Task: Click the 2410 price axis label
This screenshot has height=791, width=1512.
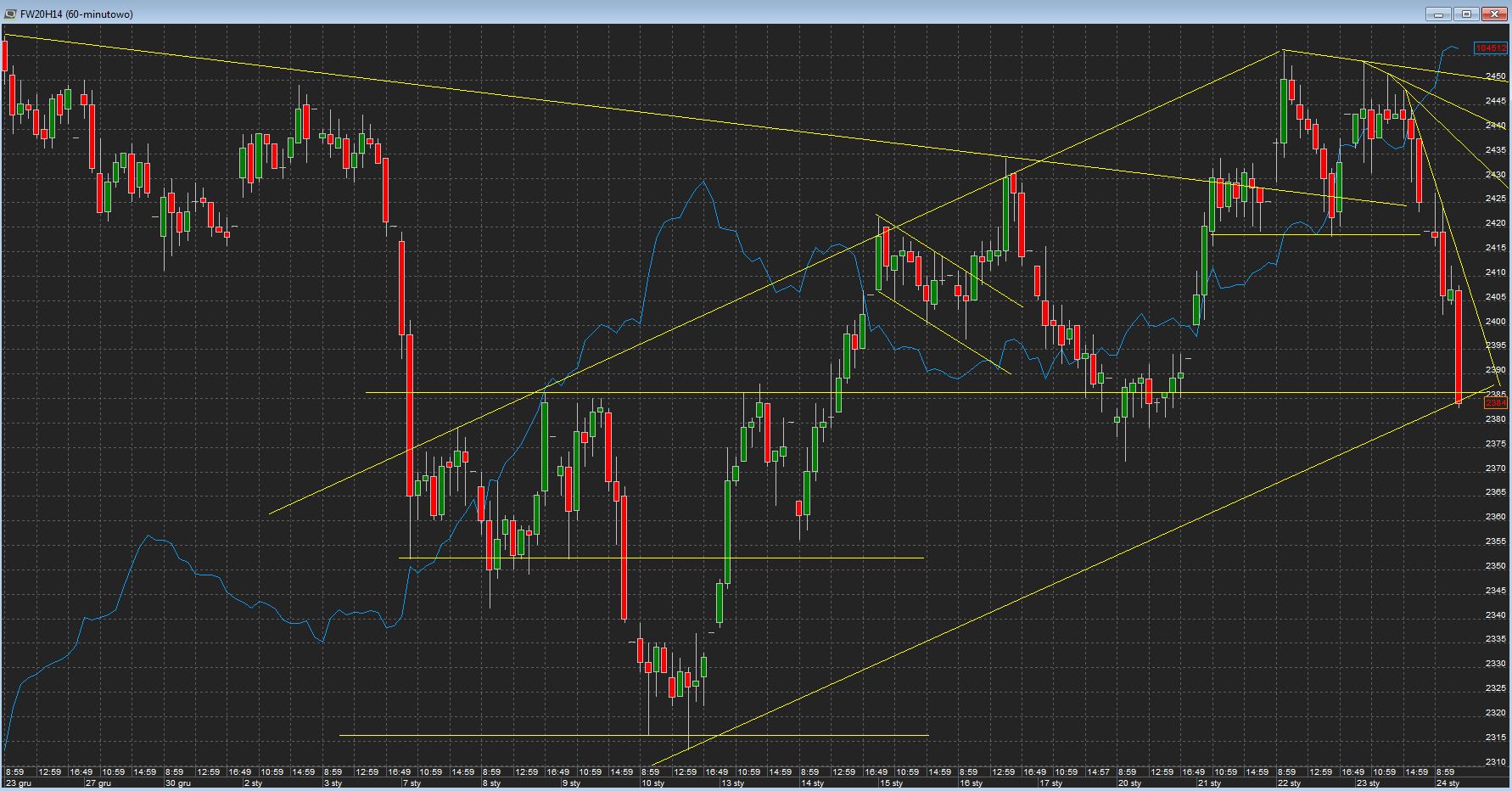Action: 1496,272
